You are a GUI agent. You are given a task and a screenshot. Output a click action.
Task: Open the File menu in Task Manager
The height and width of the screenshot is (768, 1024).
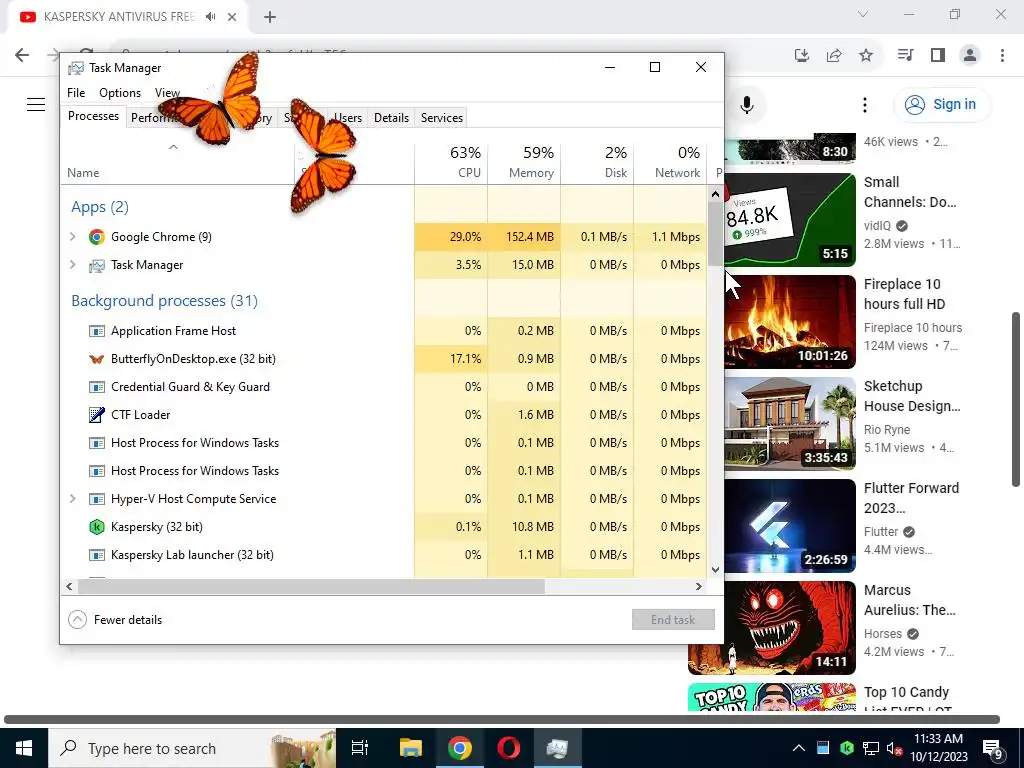pos(76,93)
